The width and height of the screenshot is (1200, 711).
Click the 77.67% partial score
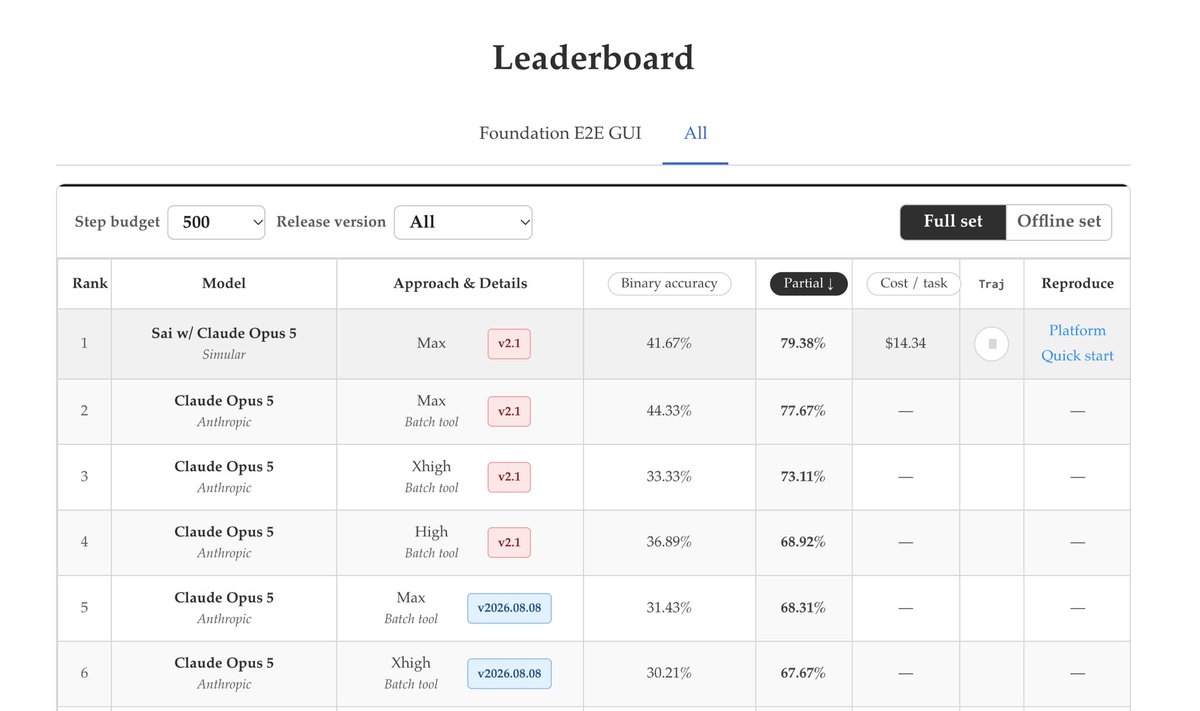pyautogui.click(x=803, y=411)
